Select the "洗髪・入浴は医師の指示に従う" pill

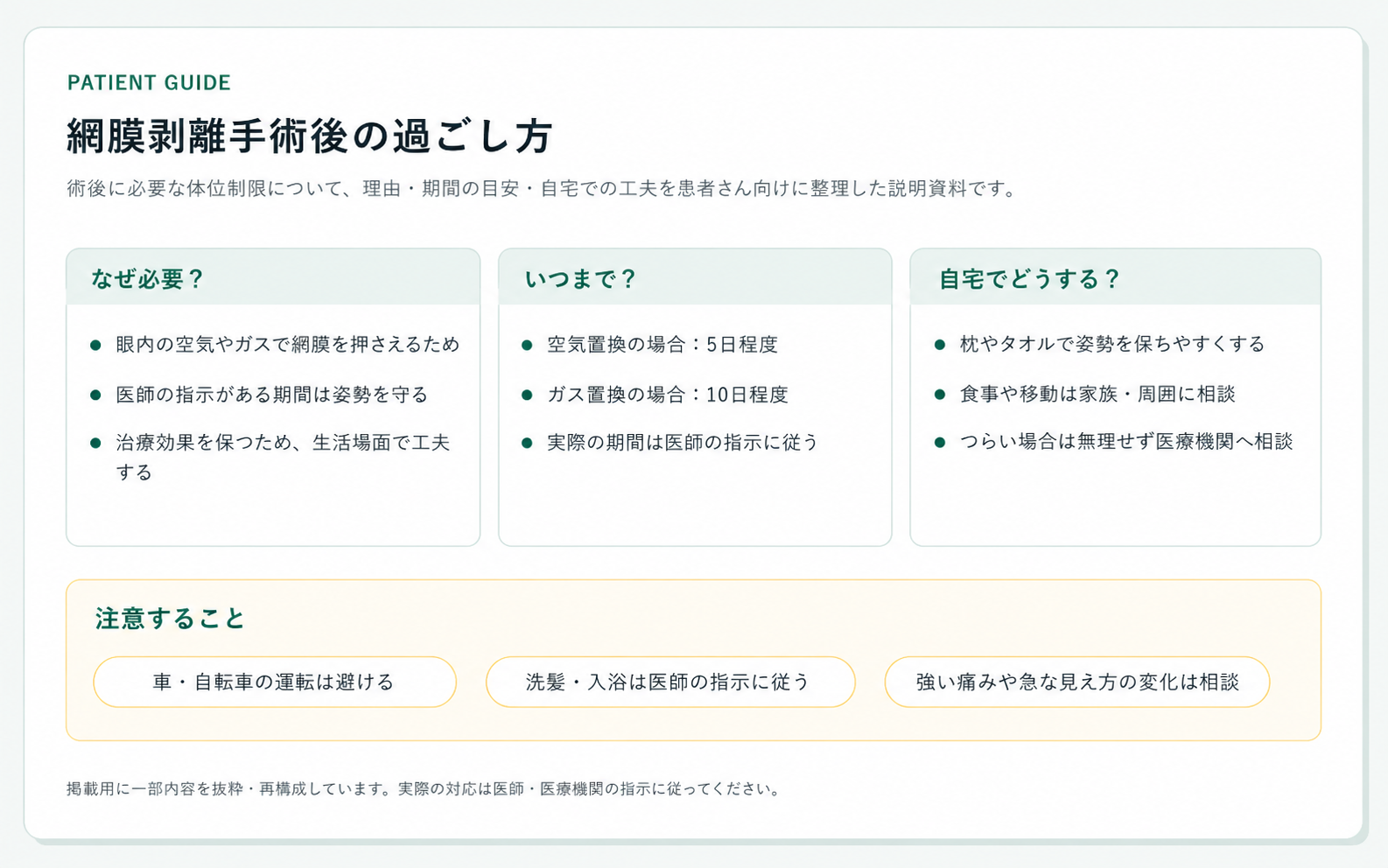tap(670, 682)
